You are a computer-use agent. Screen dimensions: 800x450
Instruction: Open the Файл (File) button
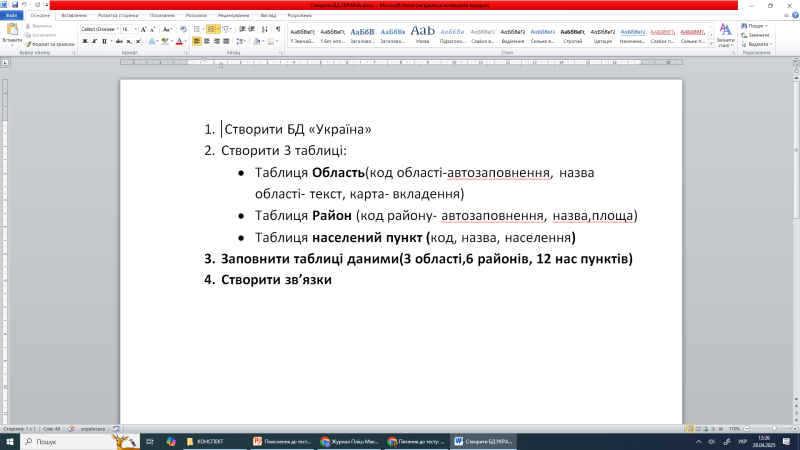click(x=11, y=16)
